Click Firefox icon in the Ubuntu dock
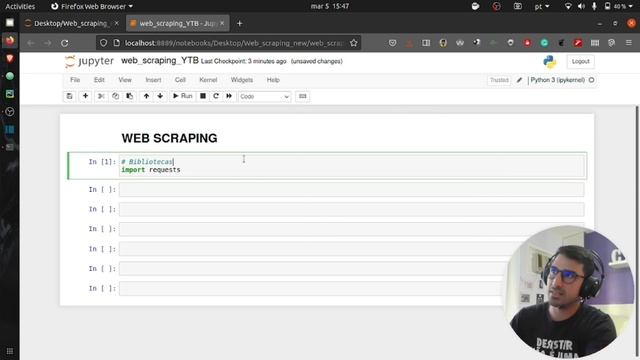This screenshot has height=360, width=640. click(x=10, y=40)
